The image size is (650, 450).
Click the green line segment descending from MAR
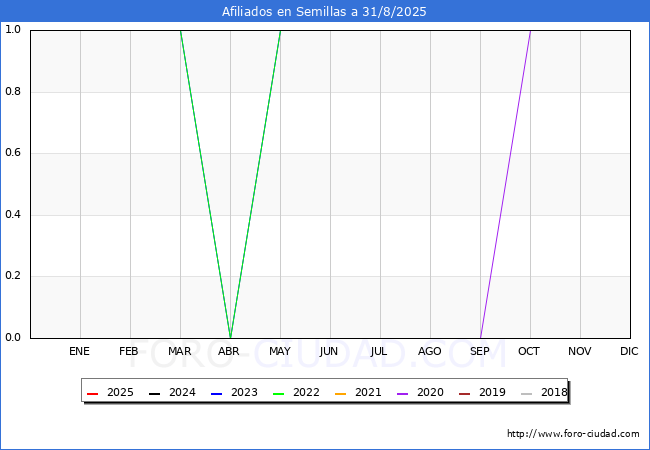click(x=205, y=184)
